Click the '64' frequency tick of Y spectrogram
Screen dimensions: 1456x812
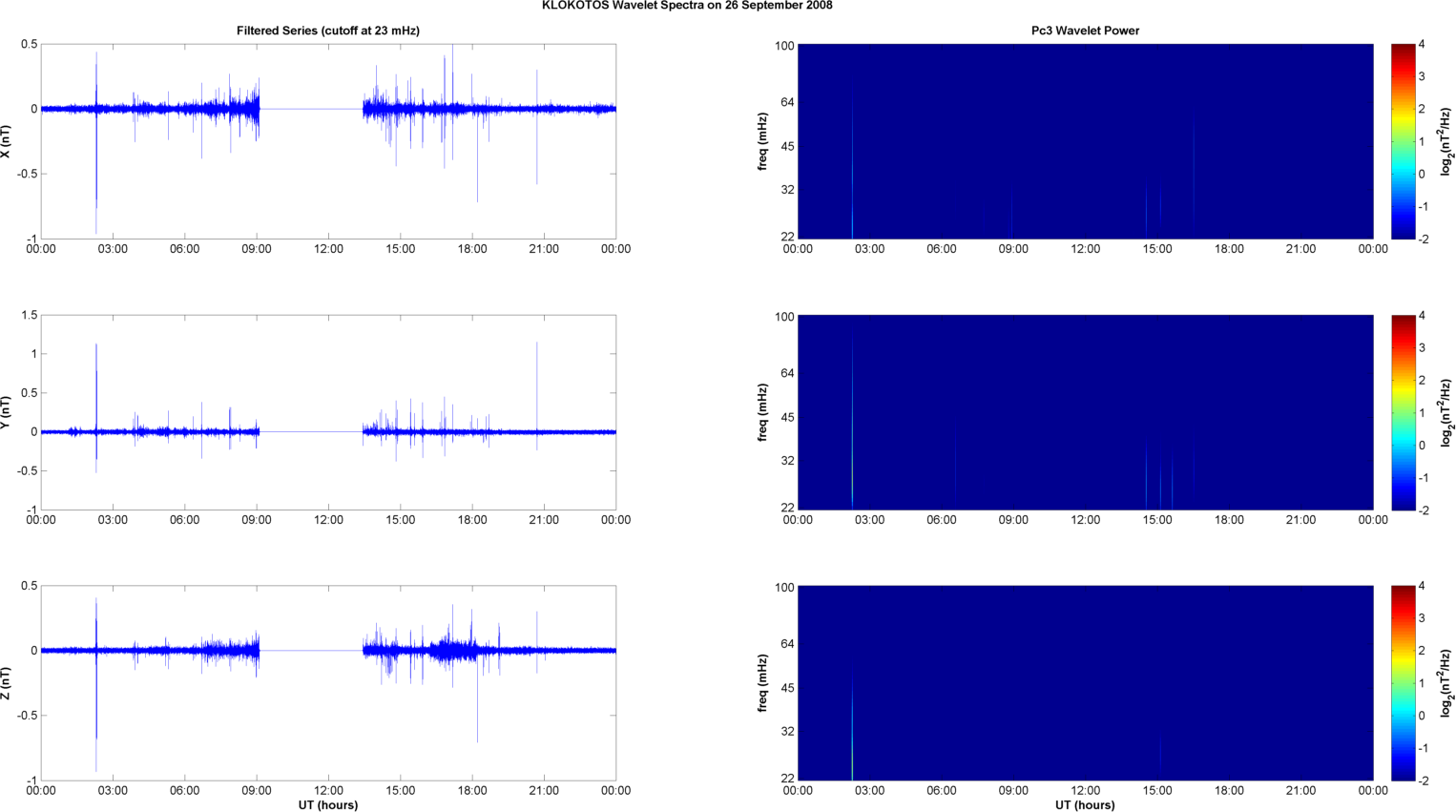click(x=788, y=373)
